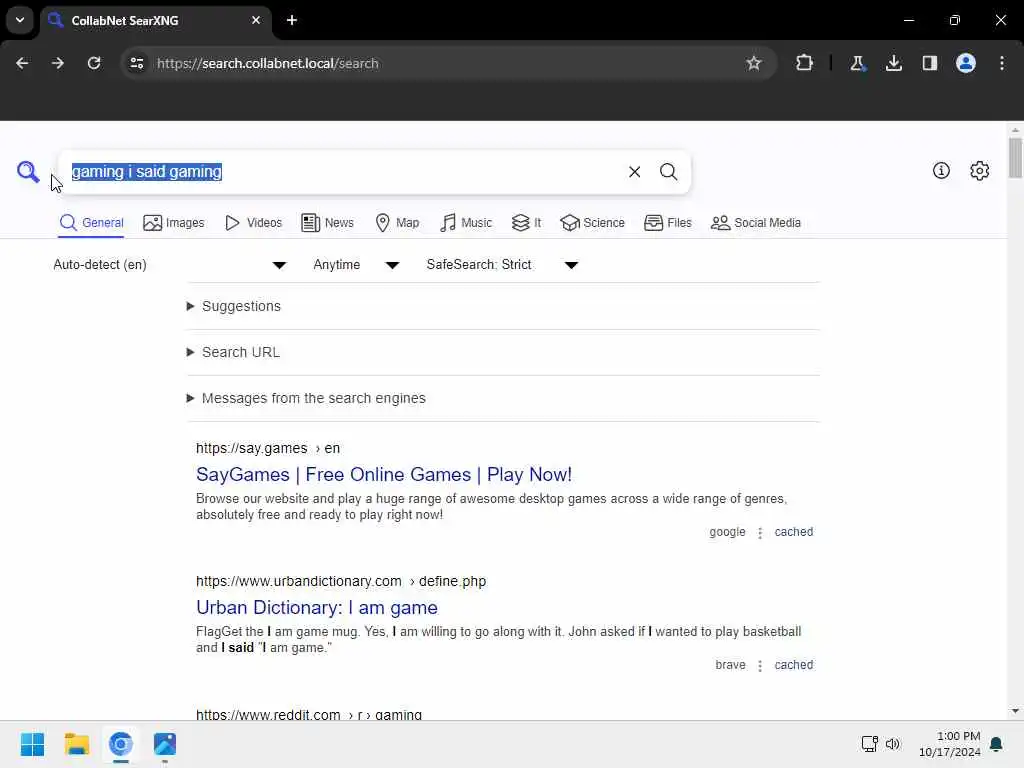Open the notifications bell
1024x768 pixels.
pyautogui.click(x=996, y=744)
